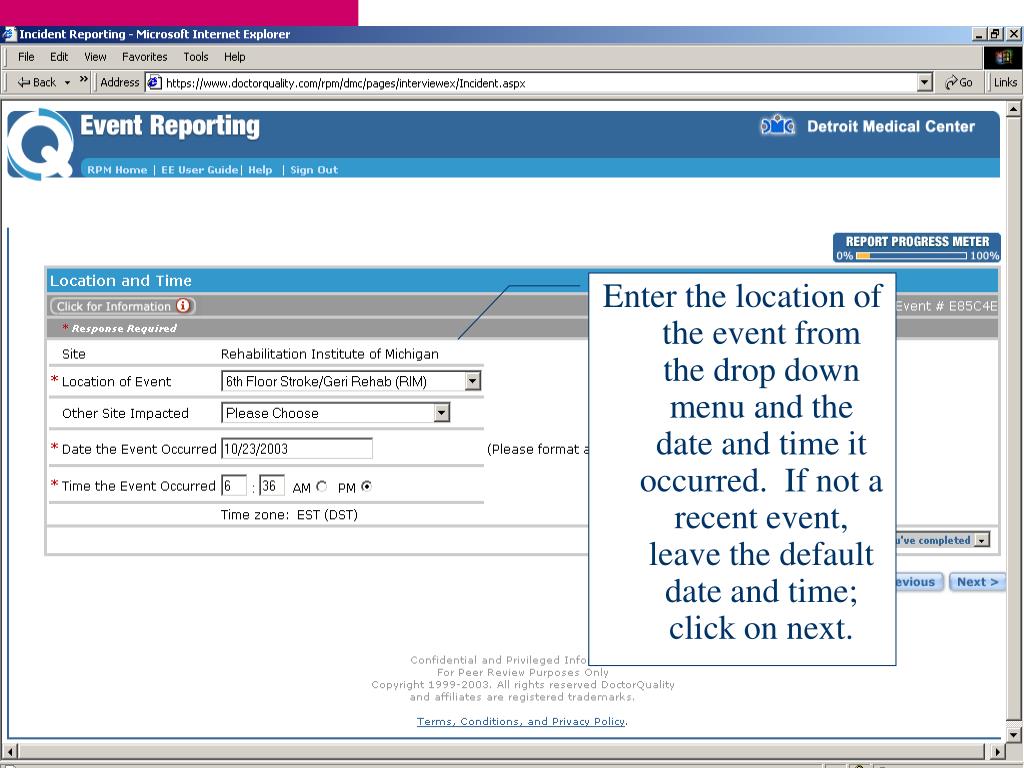
Task: Open the Back history dropdown arrow
Action: (67, 83)
